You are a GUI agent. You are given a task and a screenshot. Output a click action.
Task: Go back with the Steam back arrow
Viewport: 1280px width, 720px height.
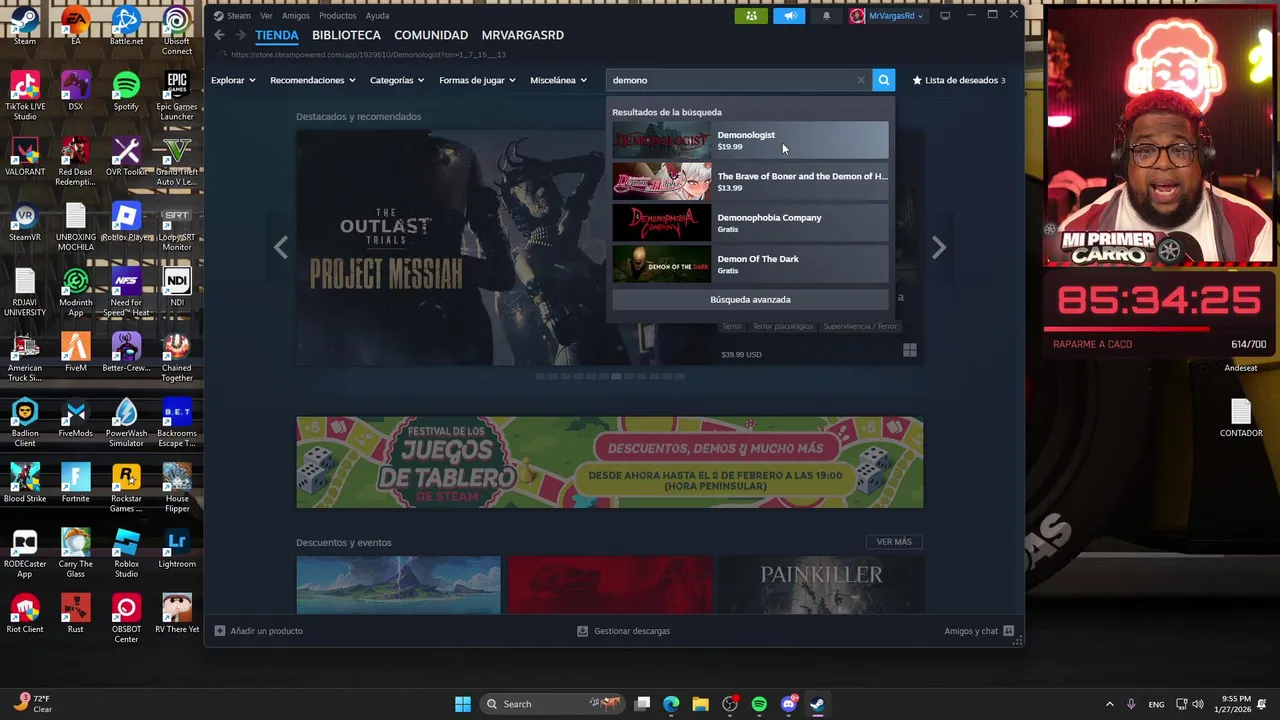[x=219, y=35]
